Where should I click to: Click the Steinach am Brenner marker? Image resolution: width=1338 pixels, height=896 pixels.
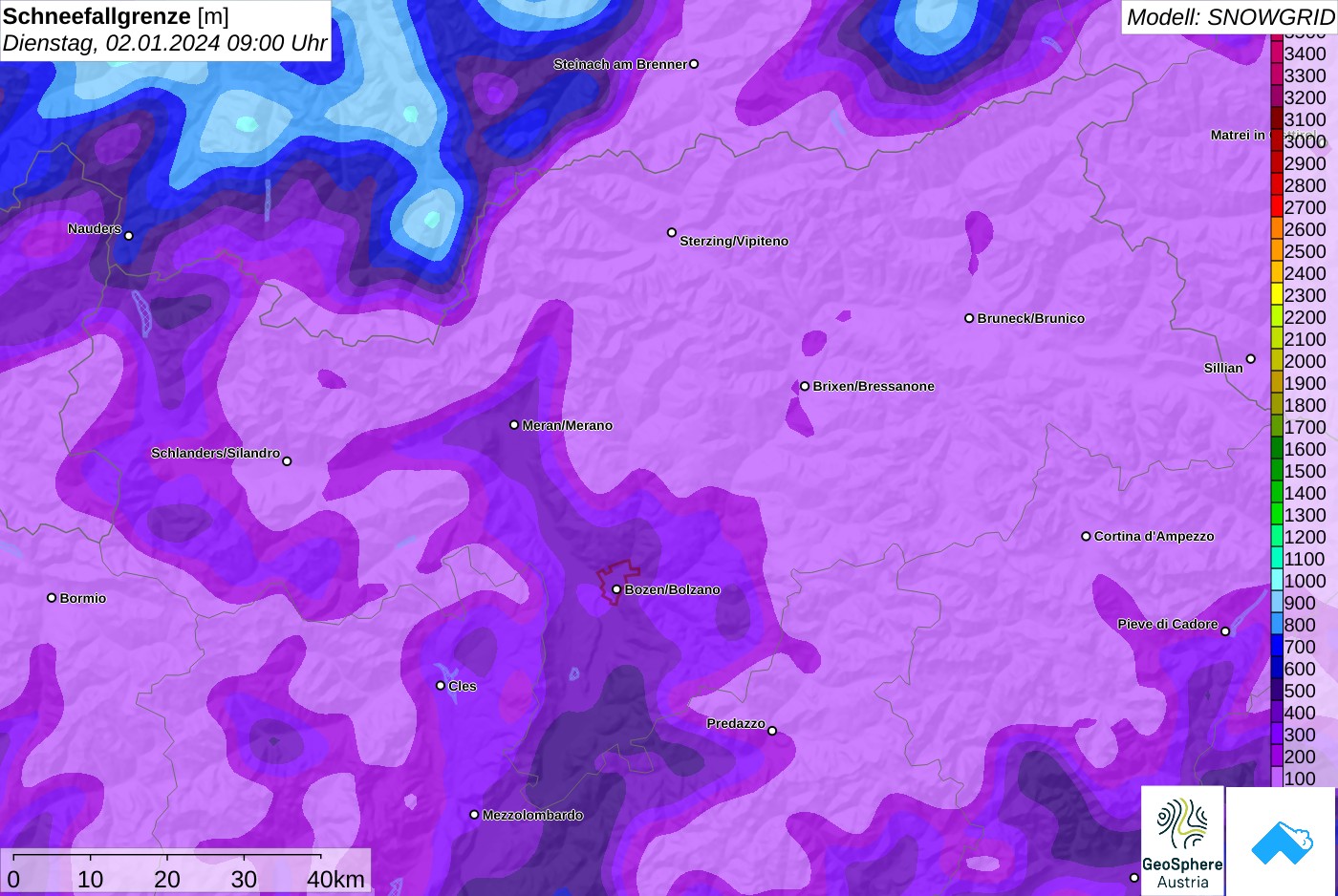point(694,64)
